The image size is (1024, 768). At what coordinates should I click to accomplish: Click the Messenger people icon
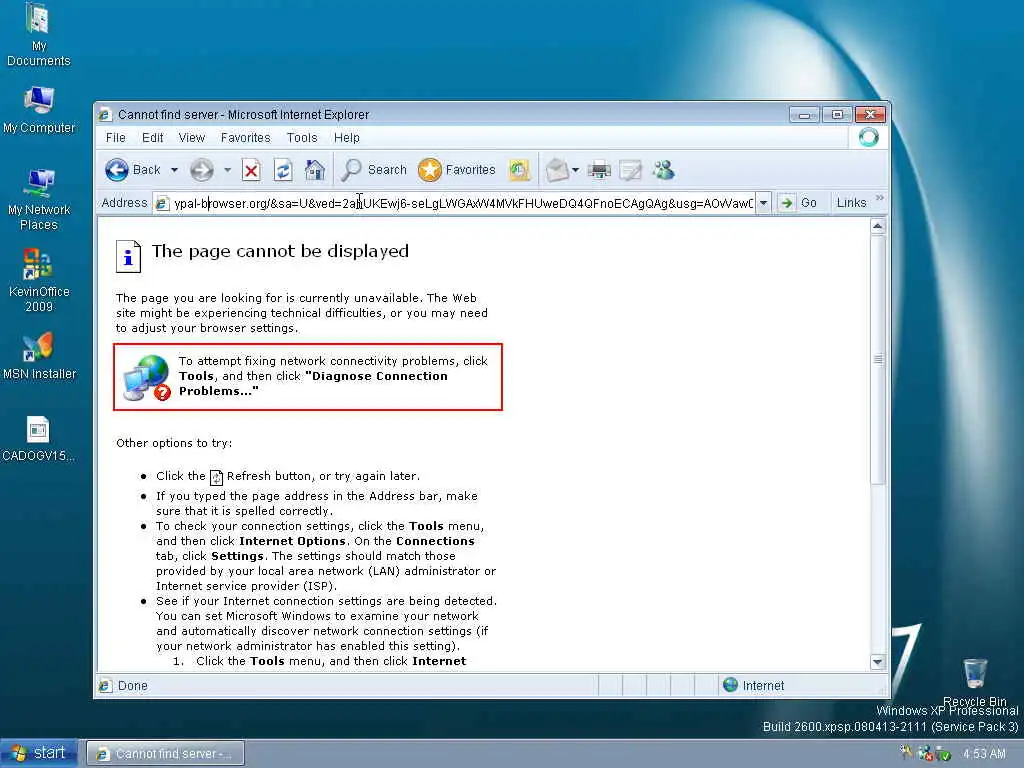(x=664, y=170)
